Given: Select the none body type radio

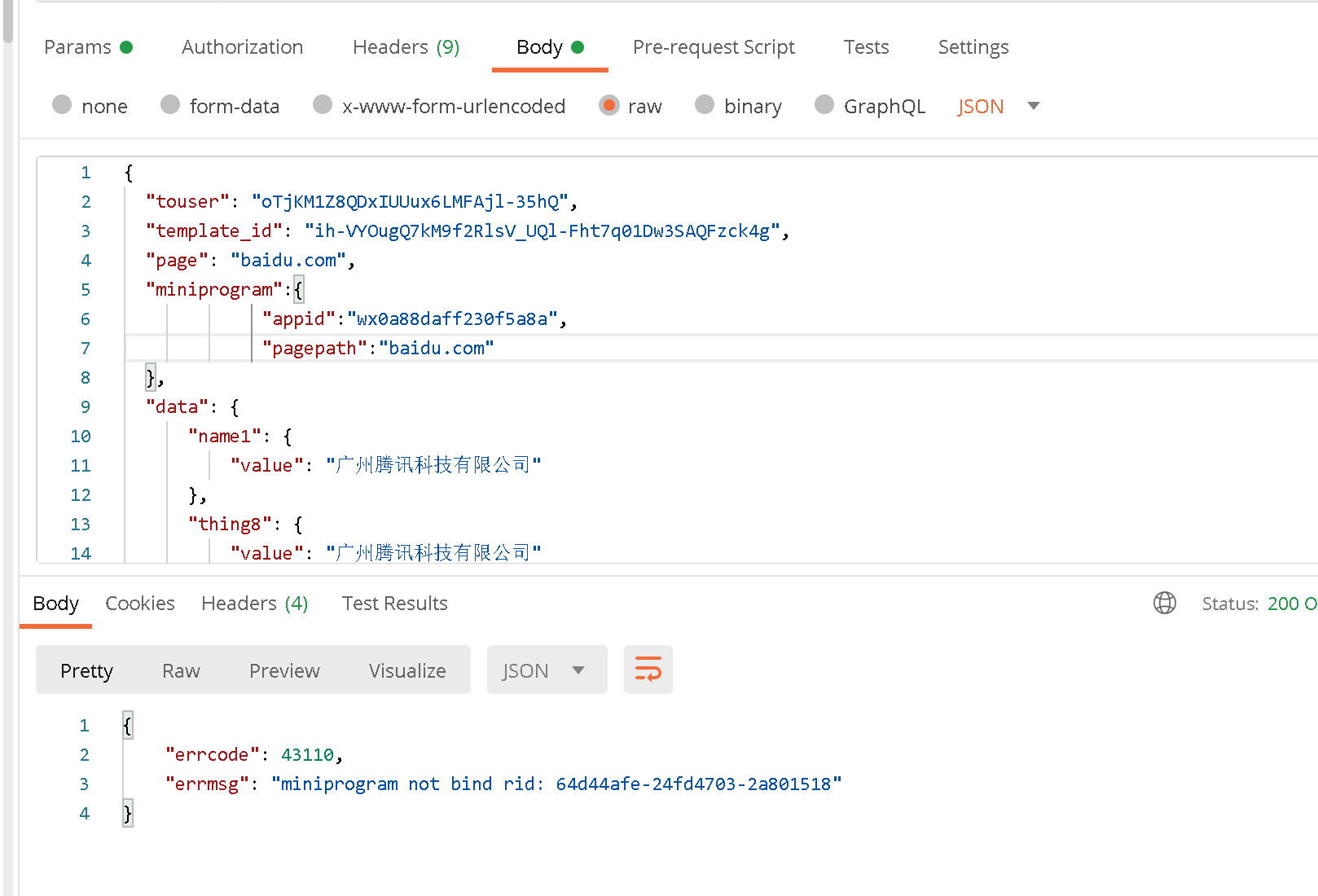Looking at the screenshot, I should (62, 105).
